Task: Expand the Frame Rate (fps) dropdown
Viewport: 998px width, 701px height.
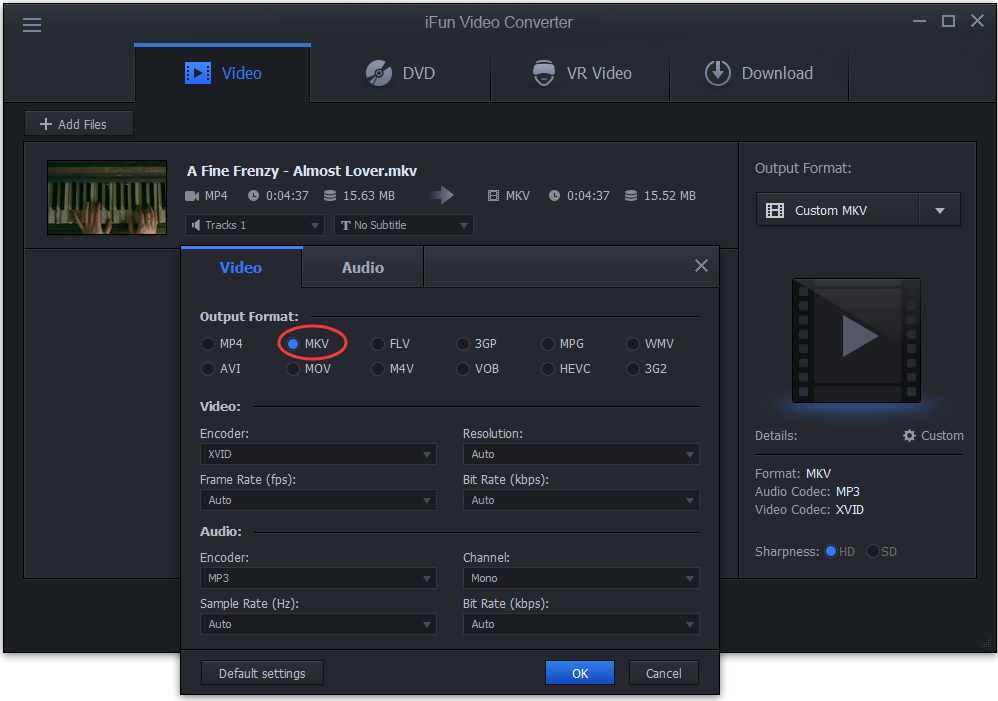Action: pos(318,500)
